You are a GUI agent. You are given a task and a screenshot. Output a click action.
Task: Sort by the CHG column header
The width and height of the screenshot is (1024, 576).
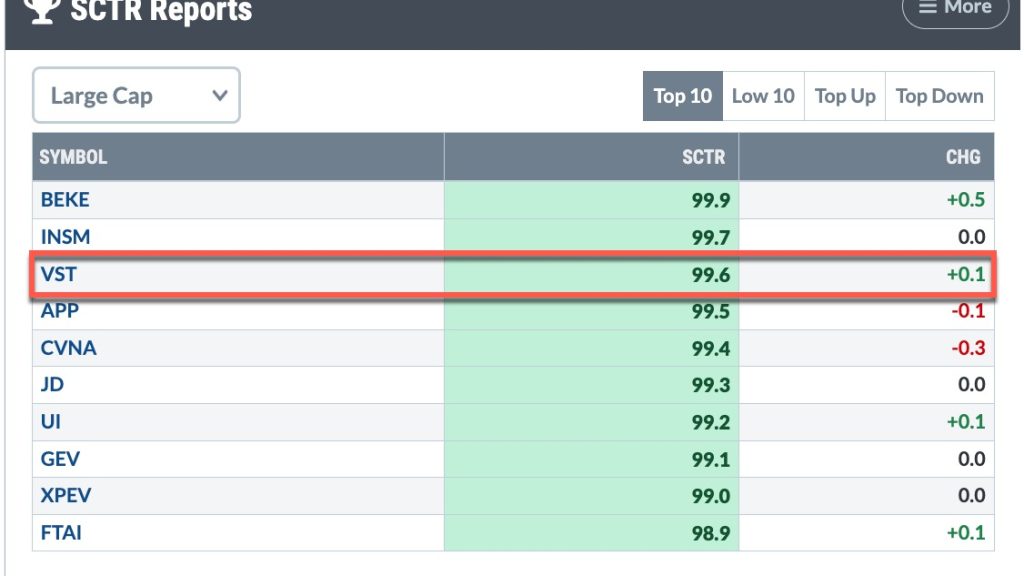pyautogui.click(x=963, y=157)
